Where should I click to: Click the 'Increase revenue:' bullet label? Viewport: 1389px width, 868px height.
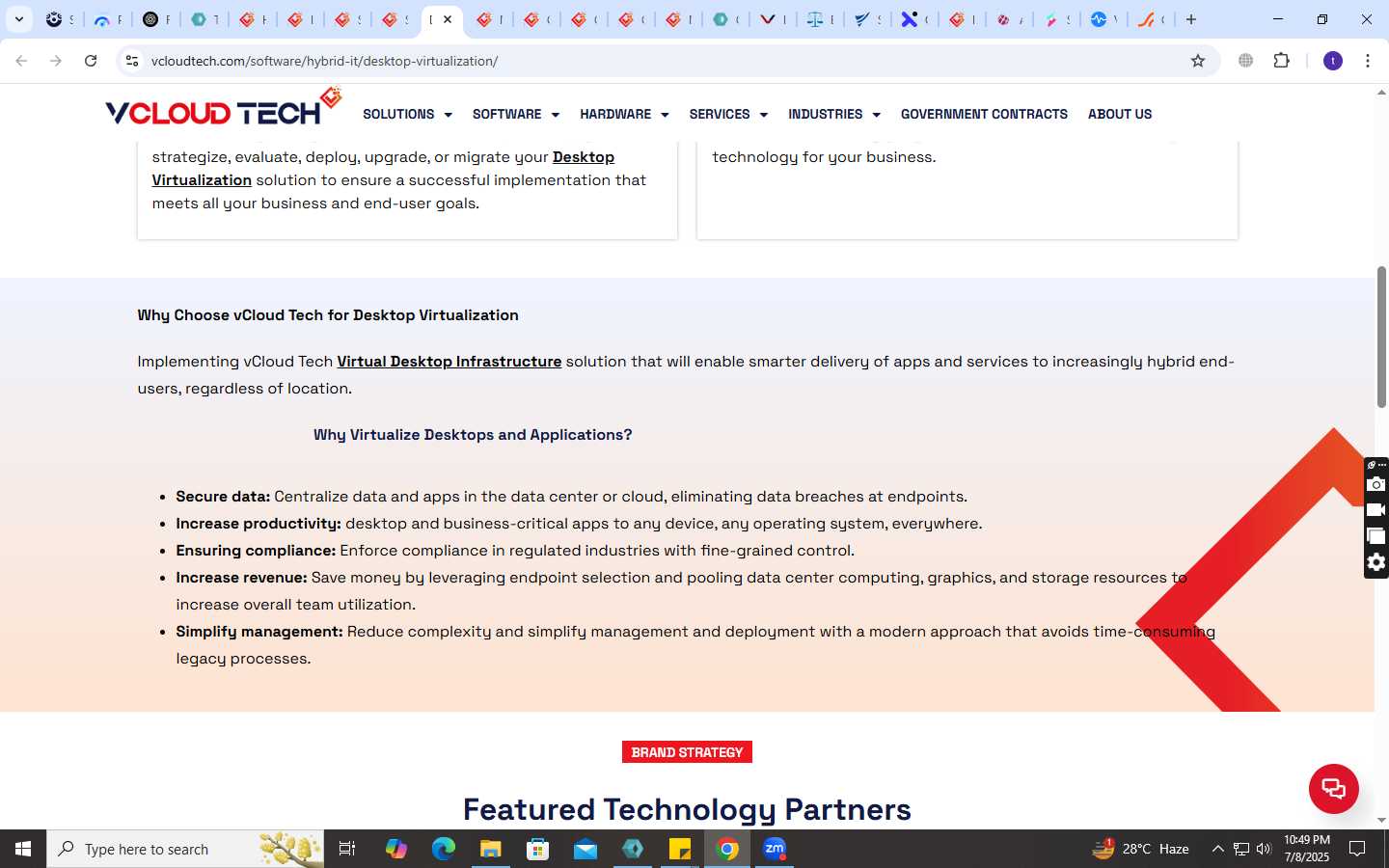click(x=241, y=578)
